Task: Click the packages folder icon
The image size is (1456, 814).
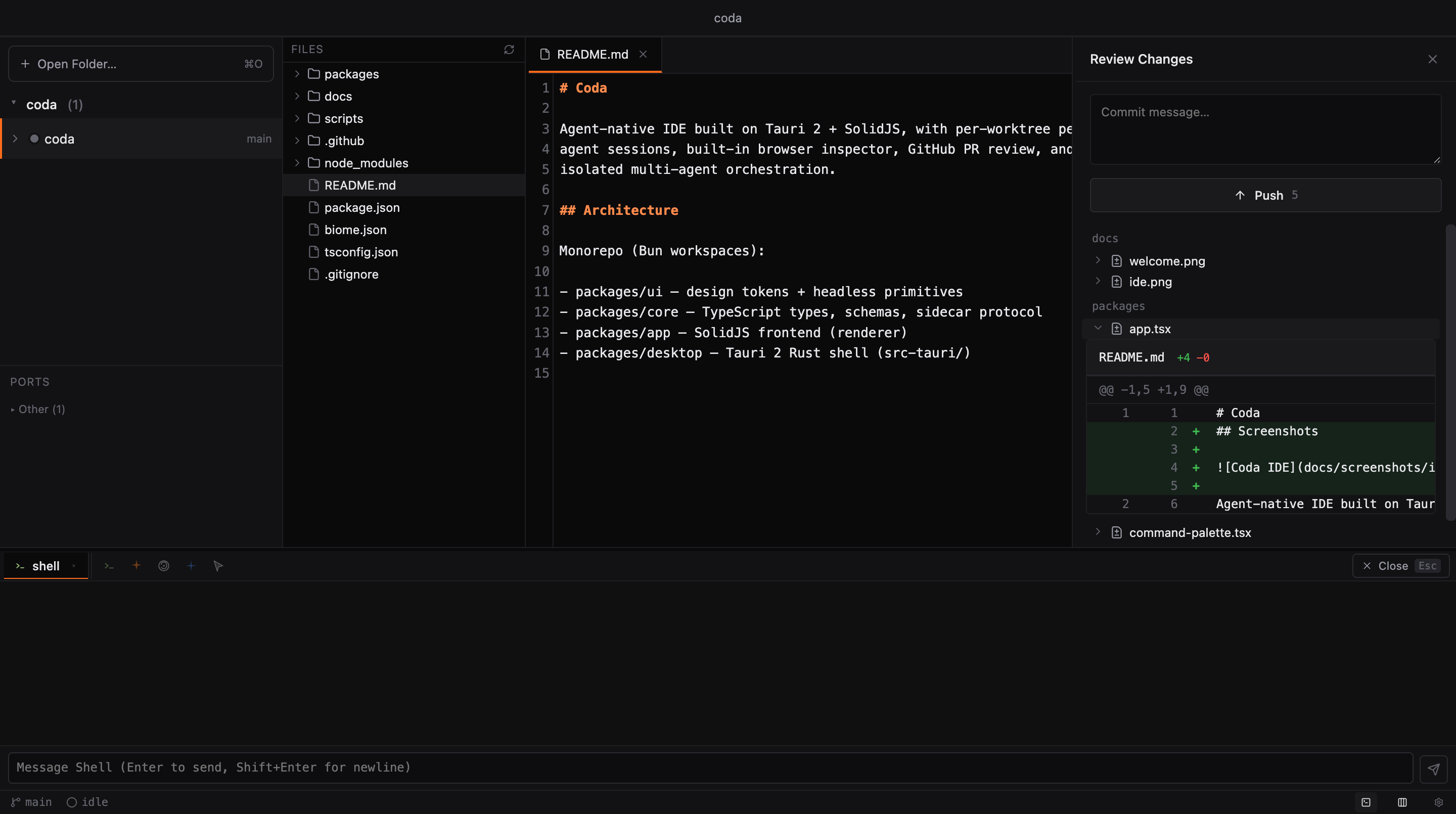Action: pos(313,73)
